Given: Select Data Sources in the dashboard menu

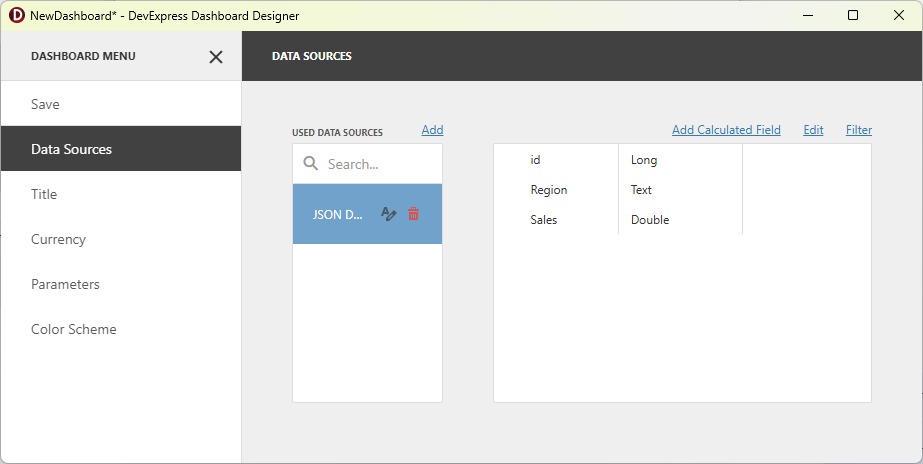Looking at the screenshot, I should click(x=121, y=149).
